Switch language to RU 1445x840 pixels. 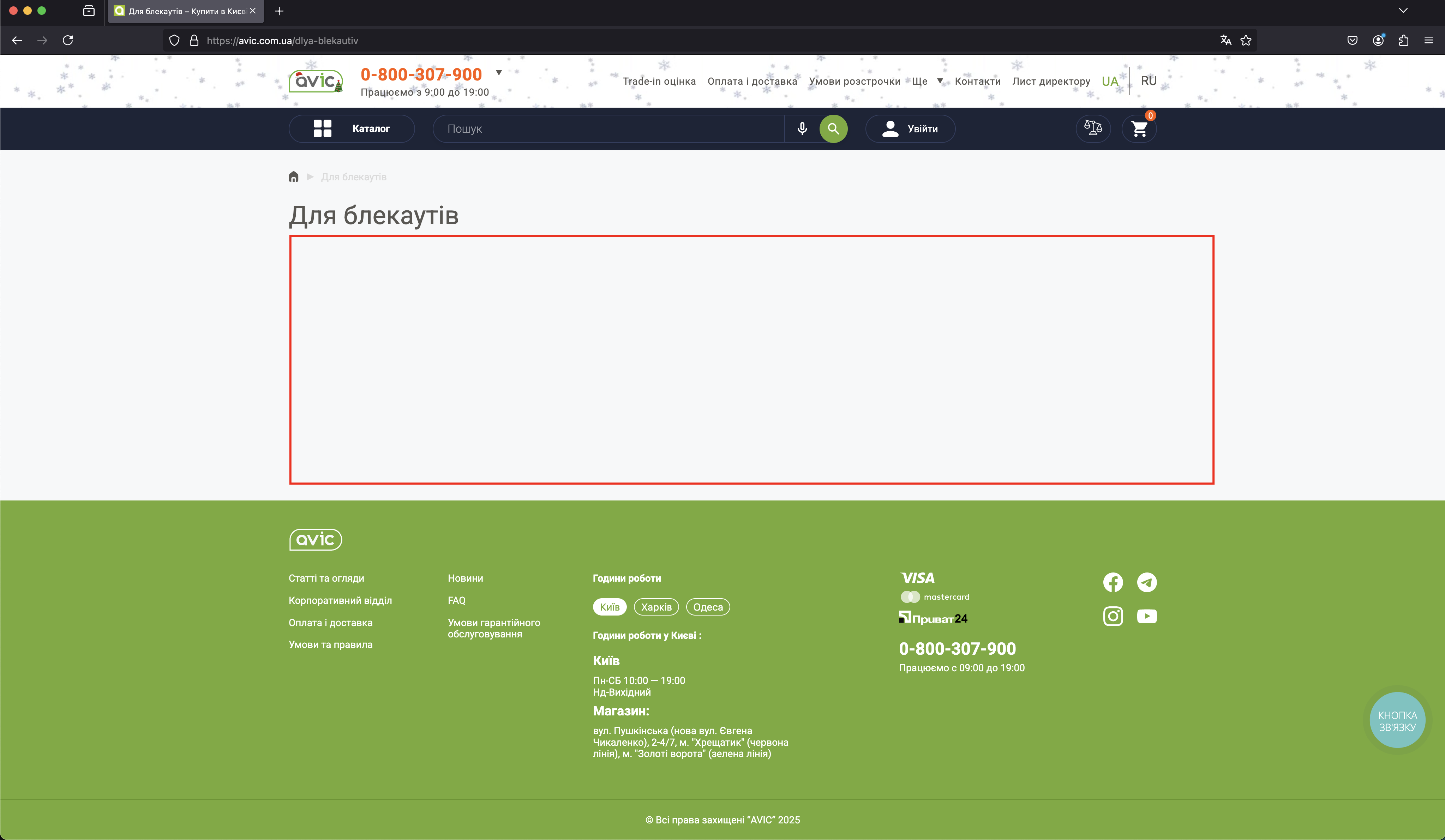(1149, 81)
